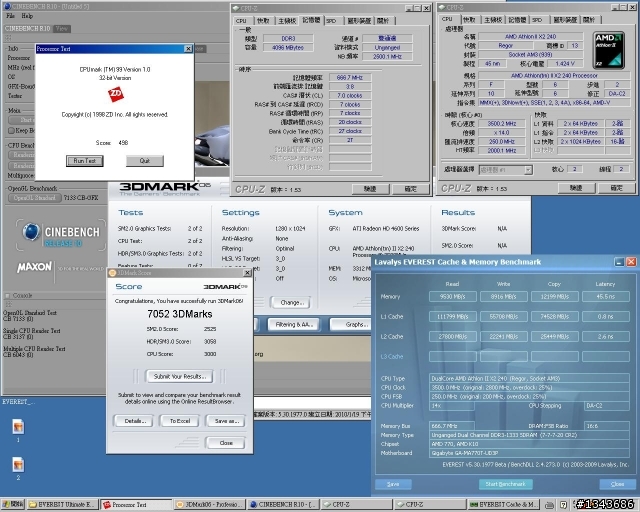Click Run Test in Processor Test
The width and height of the screenshot is (640, 512).
tap(84, 161)
